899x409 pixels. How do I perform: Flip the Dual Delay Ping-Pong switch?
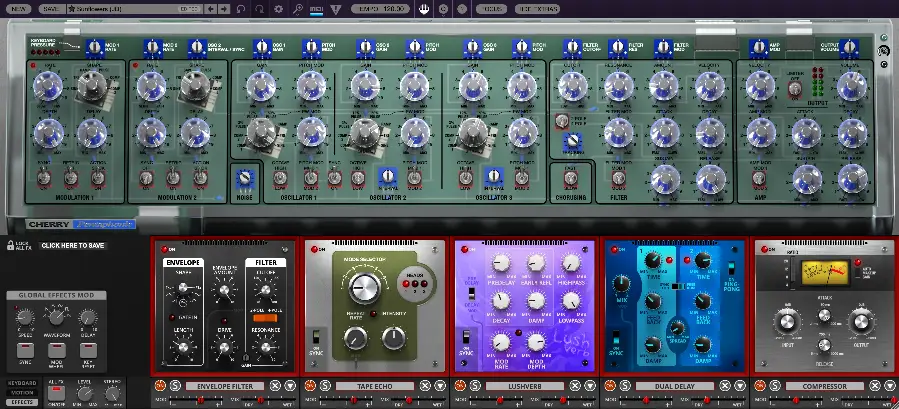(730, 268)
